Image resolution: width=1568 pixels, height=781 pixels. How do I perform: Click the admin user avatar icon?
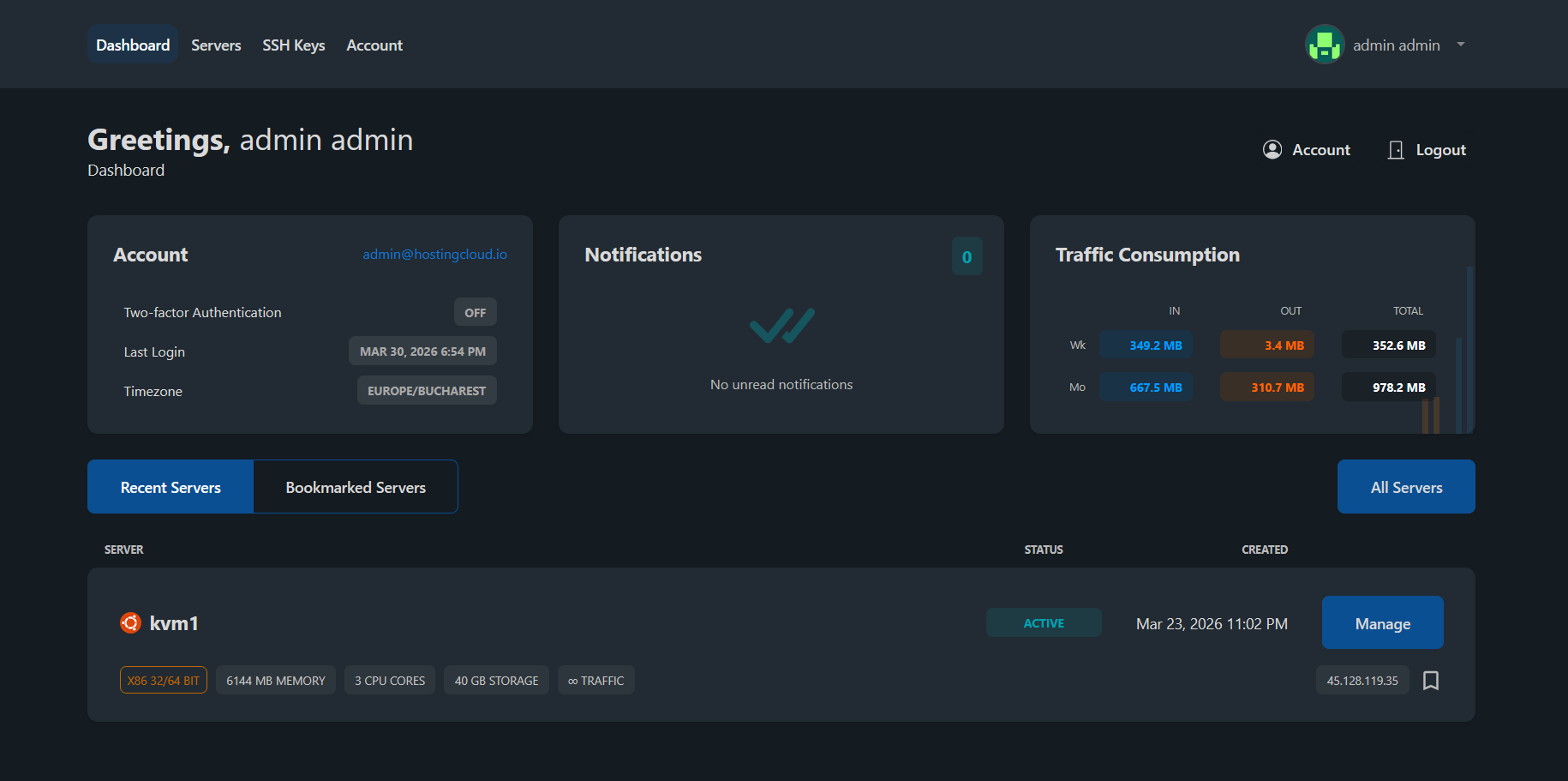pos(1324,45)
